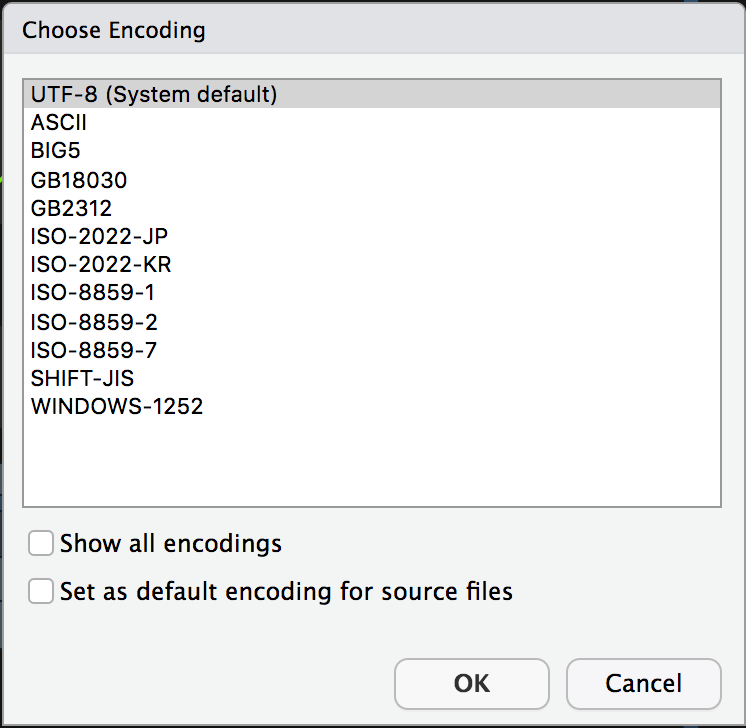Click the "Show all encodings" label text
The image size is (746, 728).
pyautogui.click(x=171, y=544)
